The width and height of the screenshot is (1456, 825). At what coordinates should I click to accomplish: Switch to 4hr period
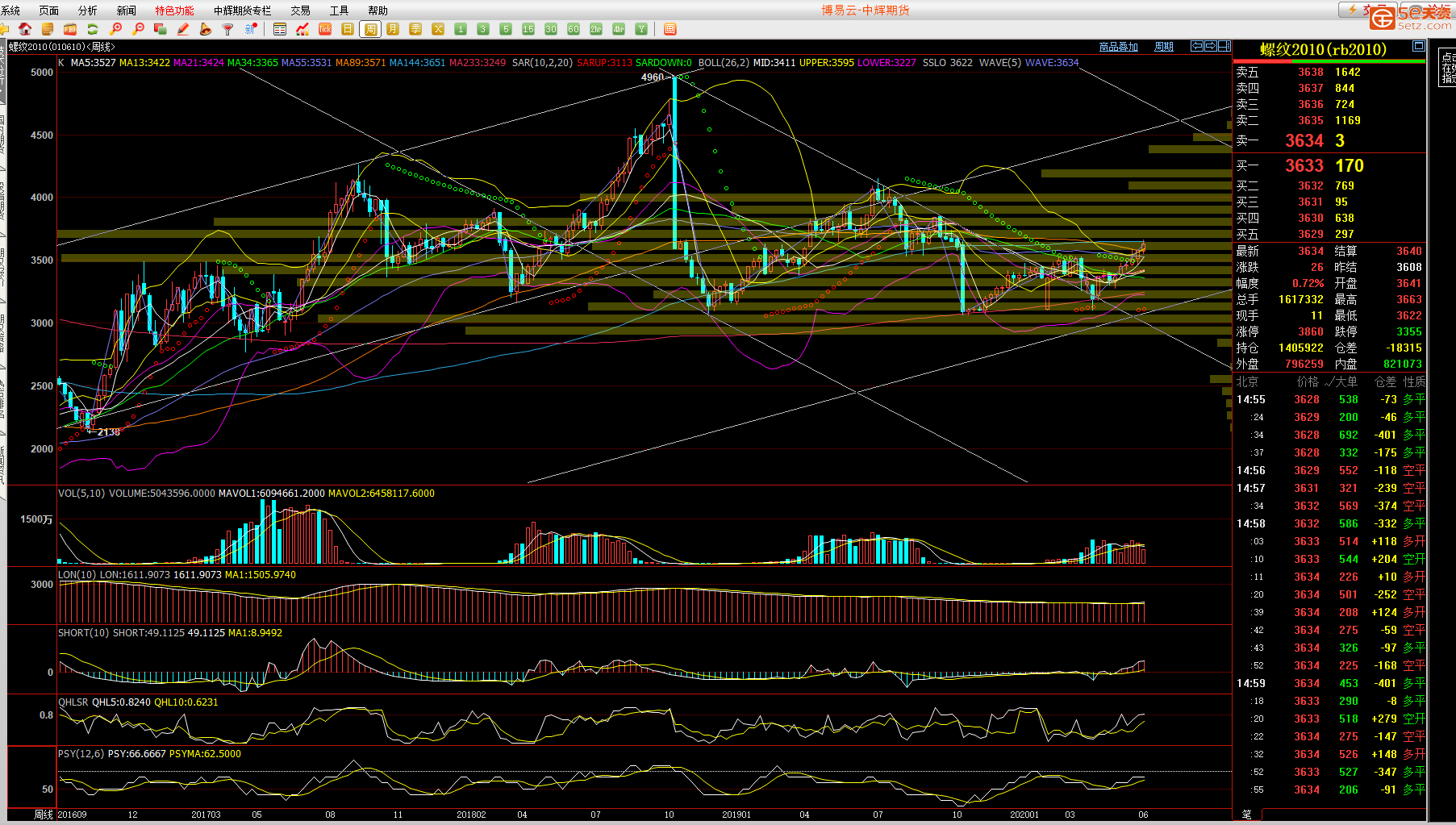[619, 29]
